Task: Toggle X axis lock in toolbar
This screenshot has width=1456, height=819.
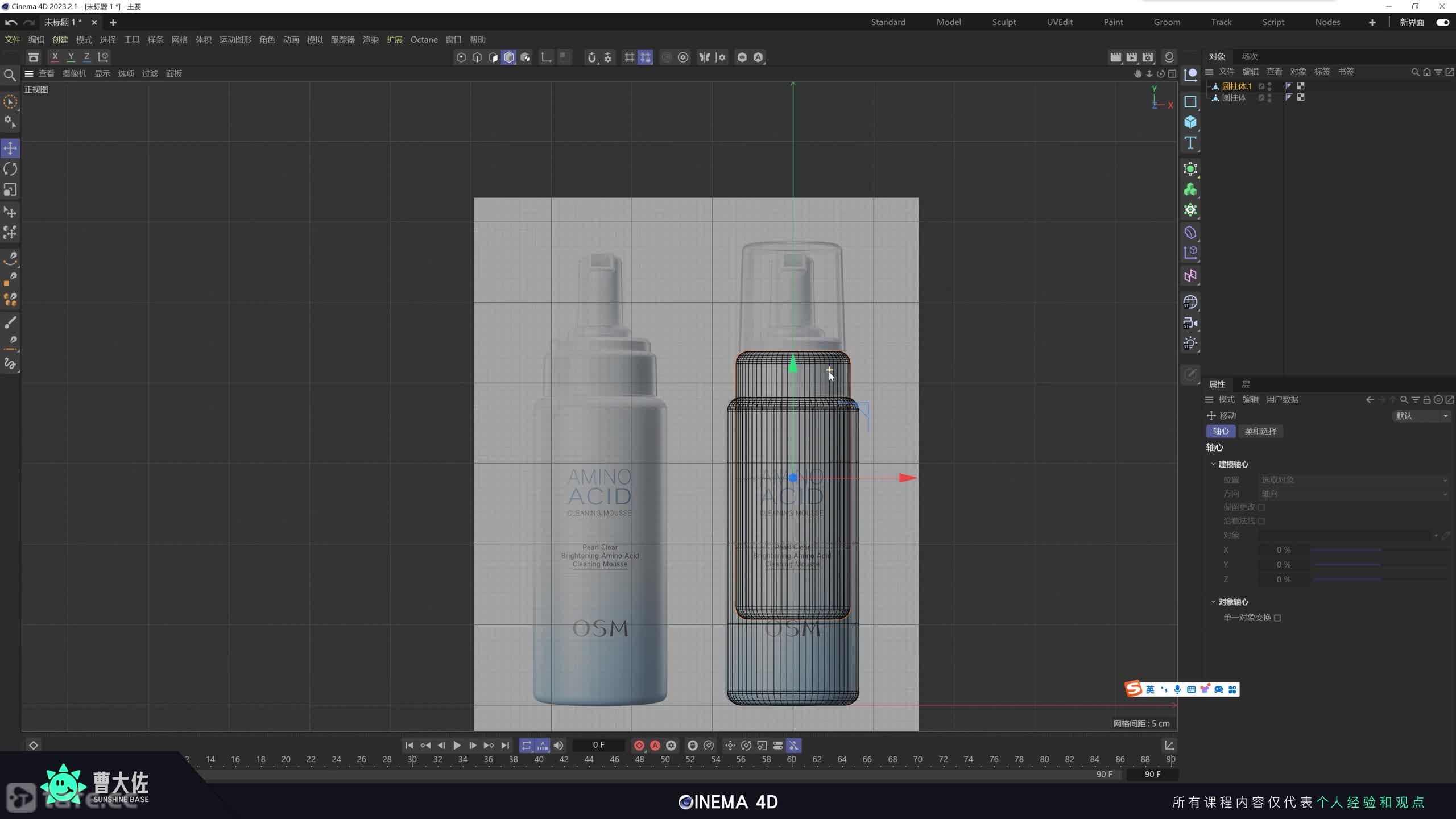Action: point(55,57)
